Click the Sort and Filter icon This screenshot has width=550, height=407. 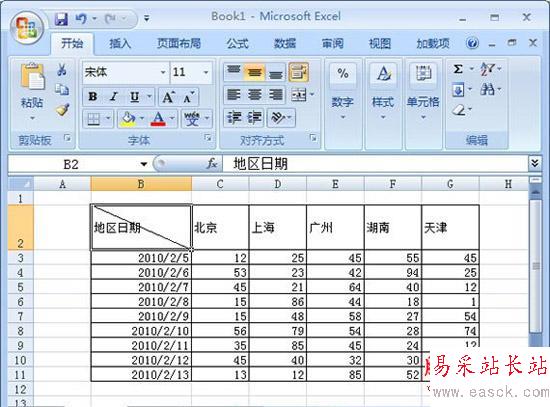coord(488,69)
